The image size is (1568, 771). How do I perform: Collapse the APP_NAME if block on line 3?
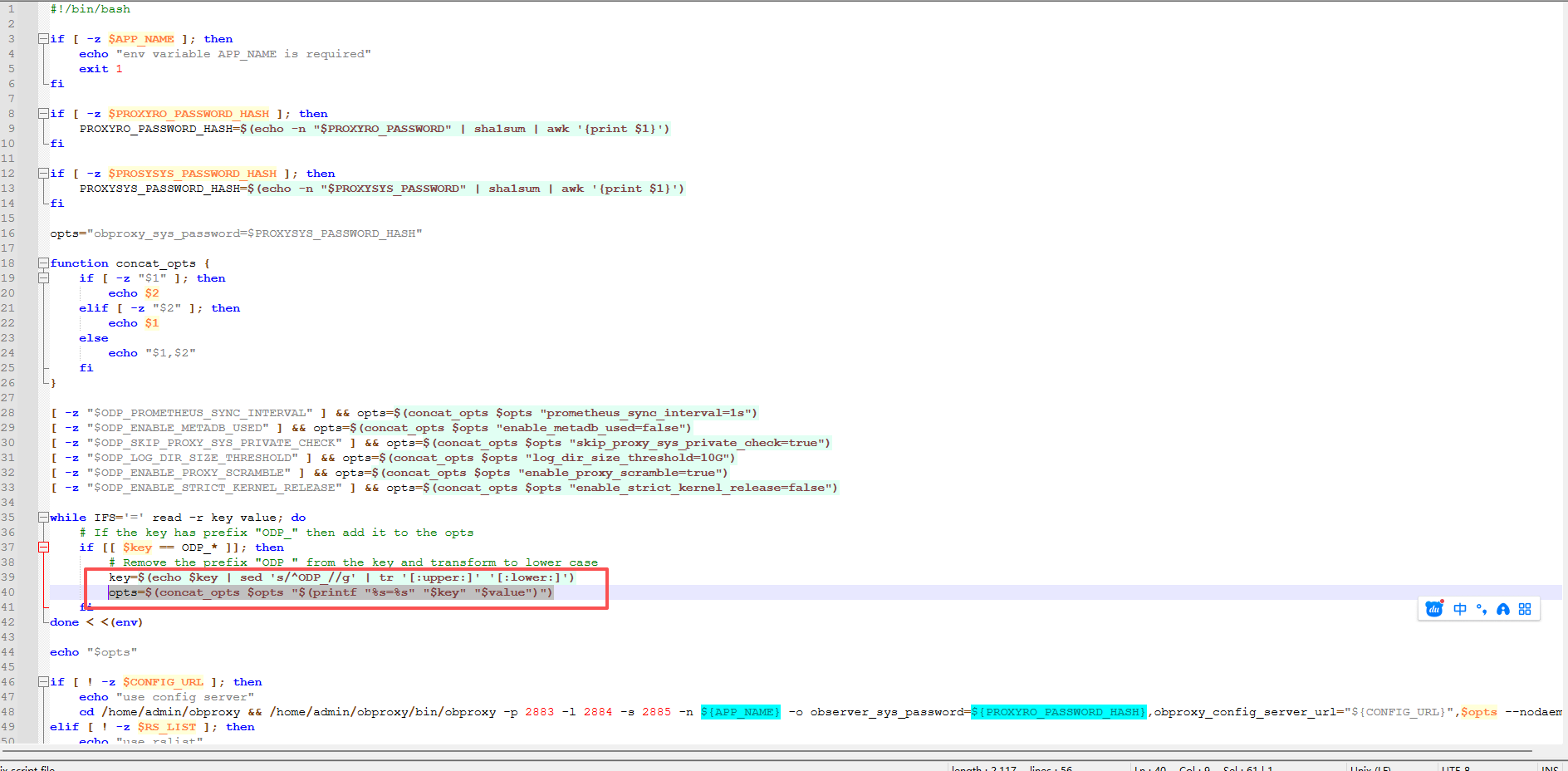point(43,39)
